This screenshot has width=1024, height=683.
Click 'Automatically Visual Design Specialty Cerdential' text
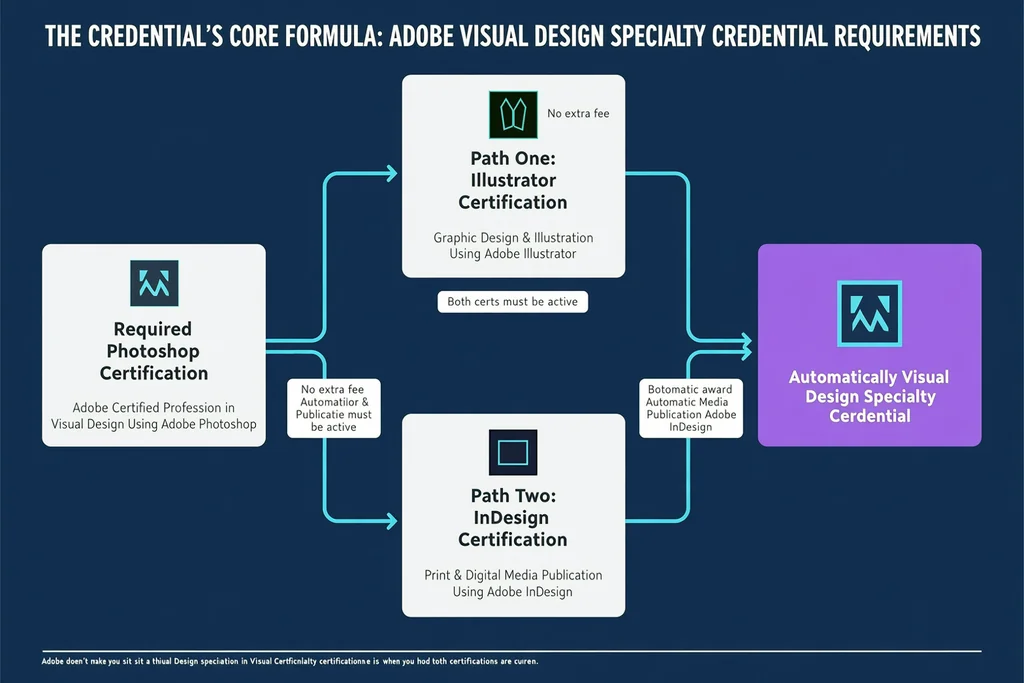click(869, 396)
